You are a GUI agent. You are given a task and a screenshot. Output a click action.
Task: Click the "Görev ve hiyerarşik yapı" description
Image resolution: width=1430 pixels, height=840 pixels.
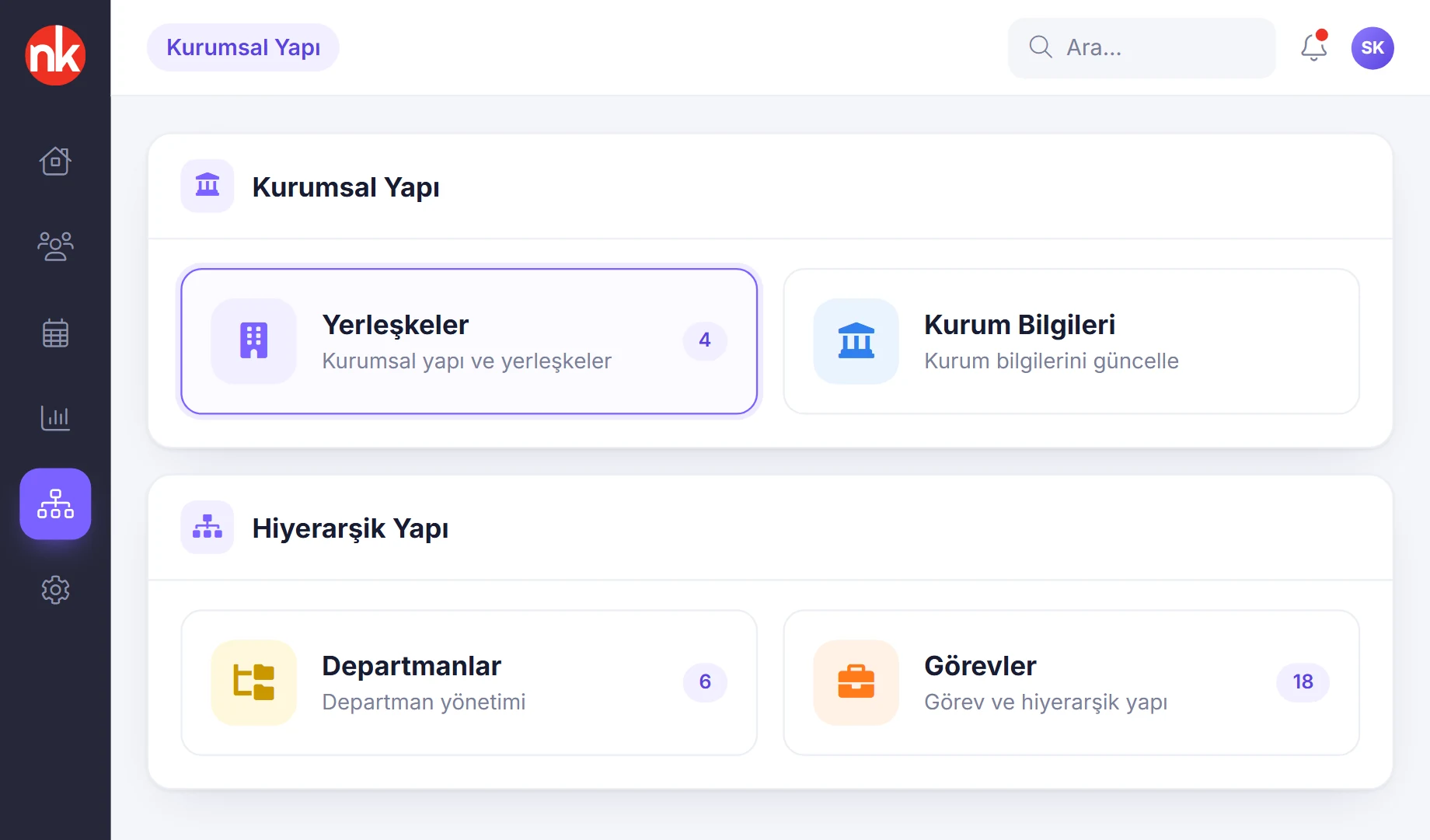coord(1046,702)
